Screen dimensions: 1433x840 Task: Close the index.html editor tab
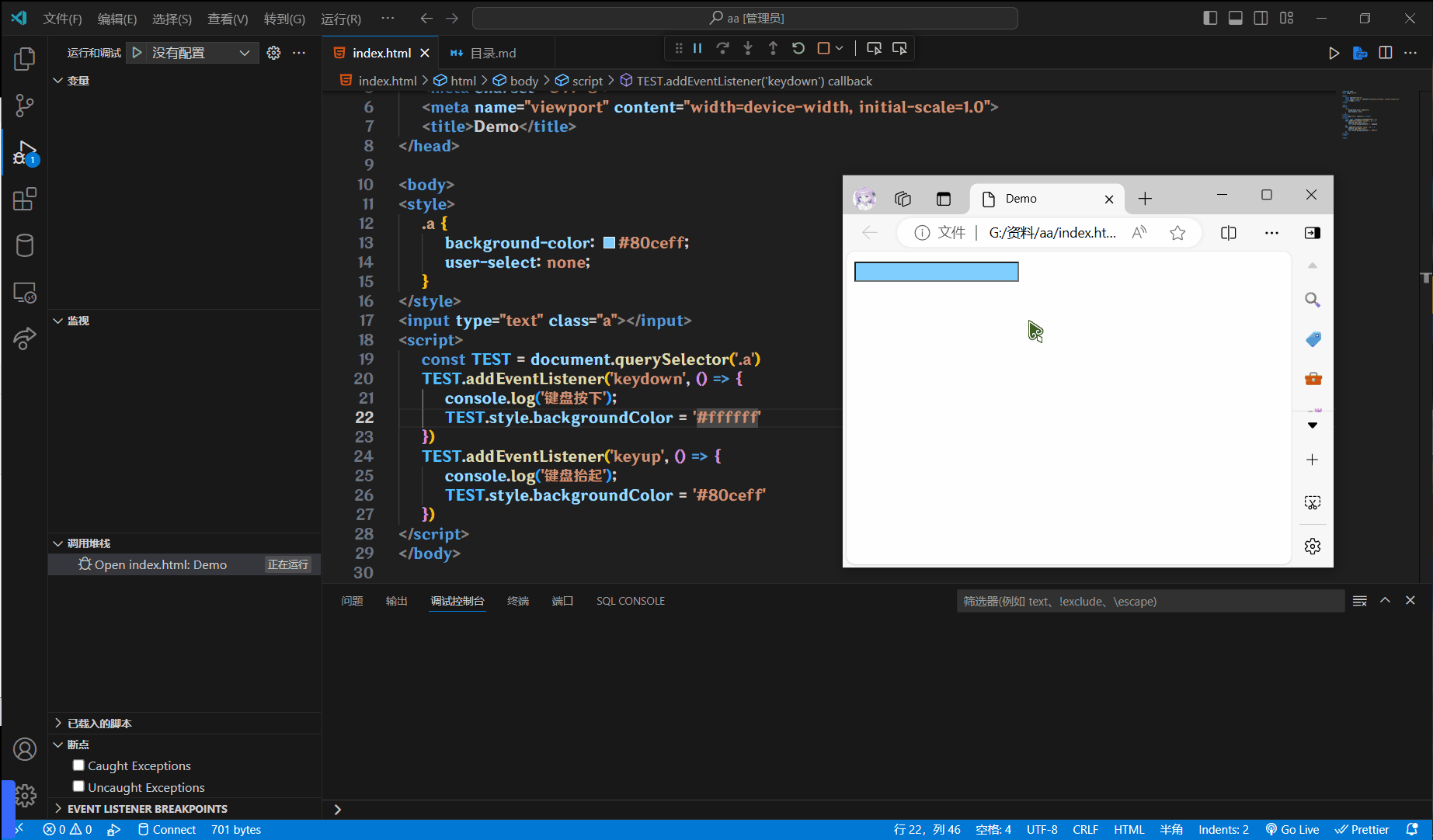[x=425, y=53]
